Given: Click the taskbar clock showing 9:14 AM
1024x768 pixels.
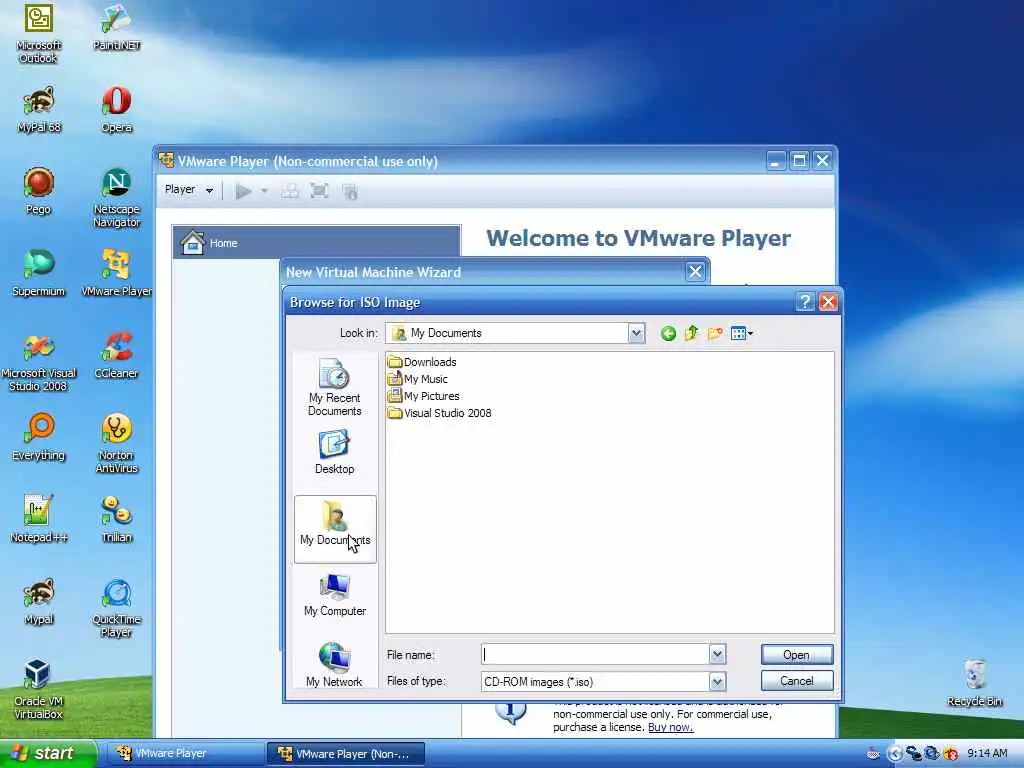Looking at the screenshot, I should tap(987, 754).
